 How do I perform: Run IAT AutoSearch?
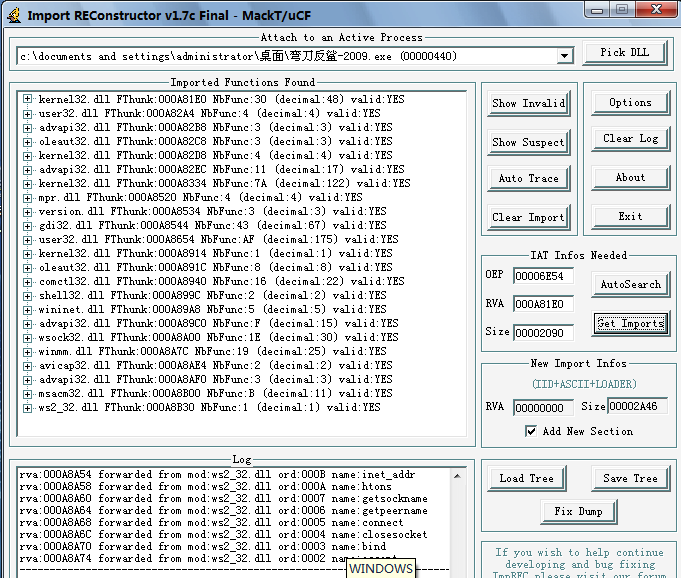630,284
